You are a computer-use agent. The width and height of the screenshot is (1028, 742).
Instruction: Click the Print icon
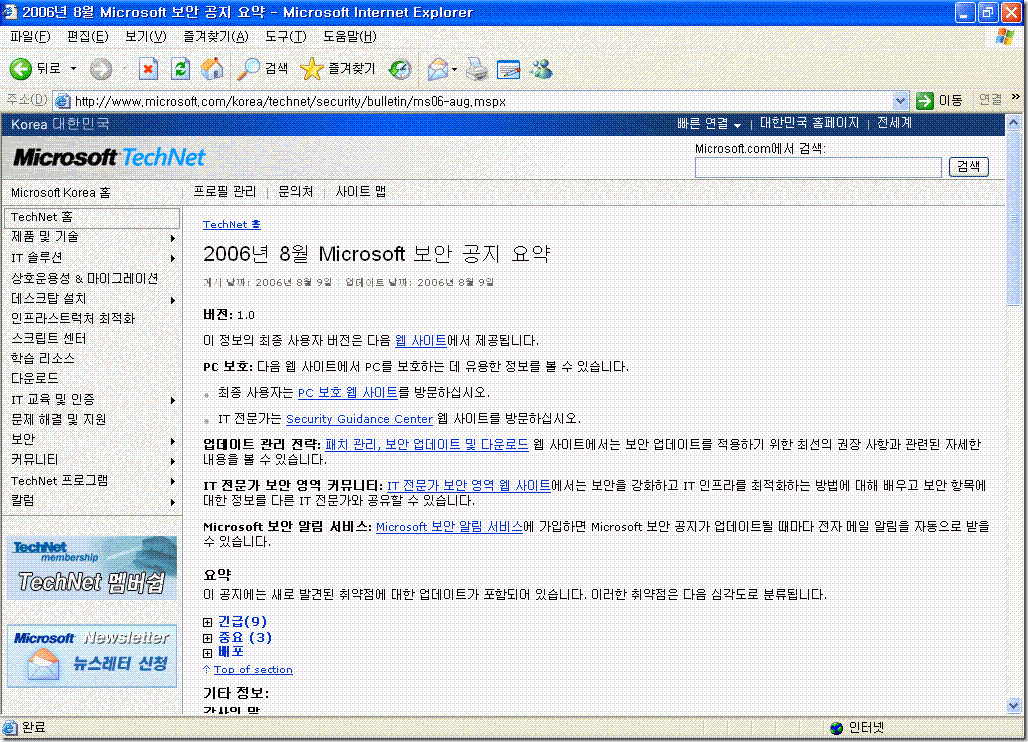(x=477, y=69)
